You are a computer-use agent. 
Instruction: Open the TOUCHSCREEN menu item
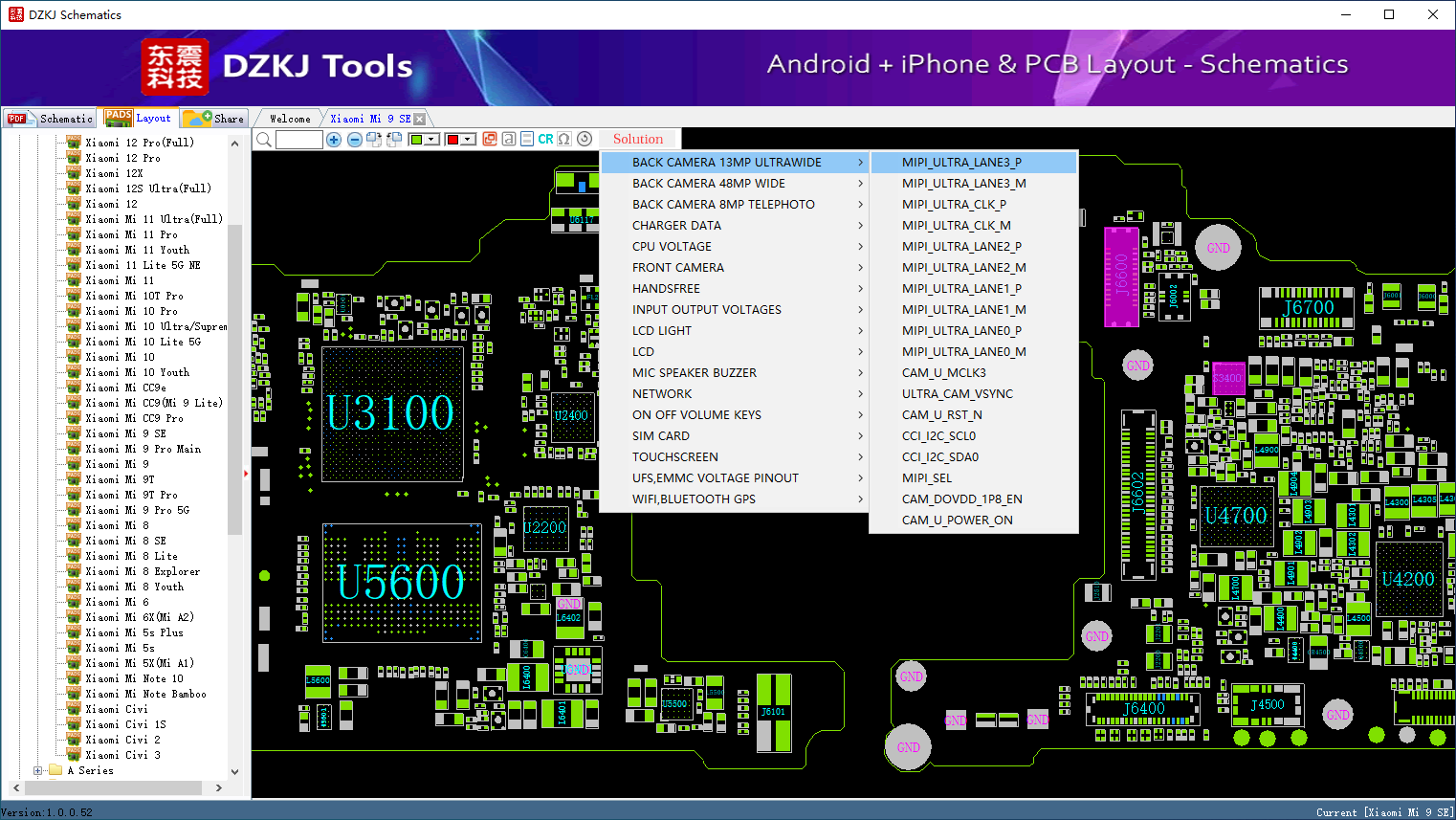[734, 457]
